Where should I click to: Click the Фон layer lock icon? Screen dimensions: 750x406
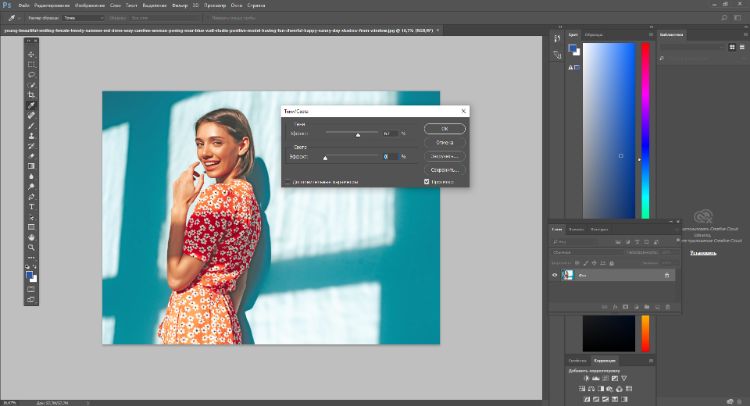click(667, 275)
